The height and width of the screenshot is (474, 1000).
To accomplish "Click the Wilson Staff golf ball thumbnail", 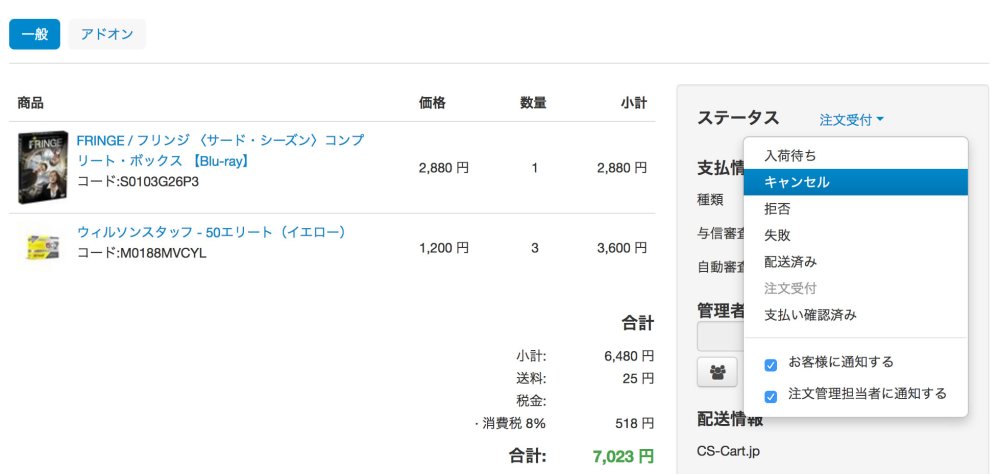I will (43, 243).
